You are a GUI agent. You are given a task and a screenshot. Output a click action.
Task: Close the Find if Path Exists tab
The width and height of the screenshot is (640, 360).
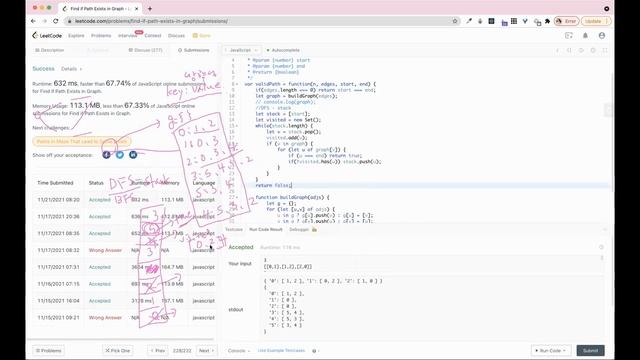(x=137, y=9)
